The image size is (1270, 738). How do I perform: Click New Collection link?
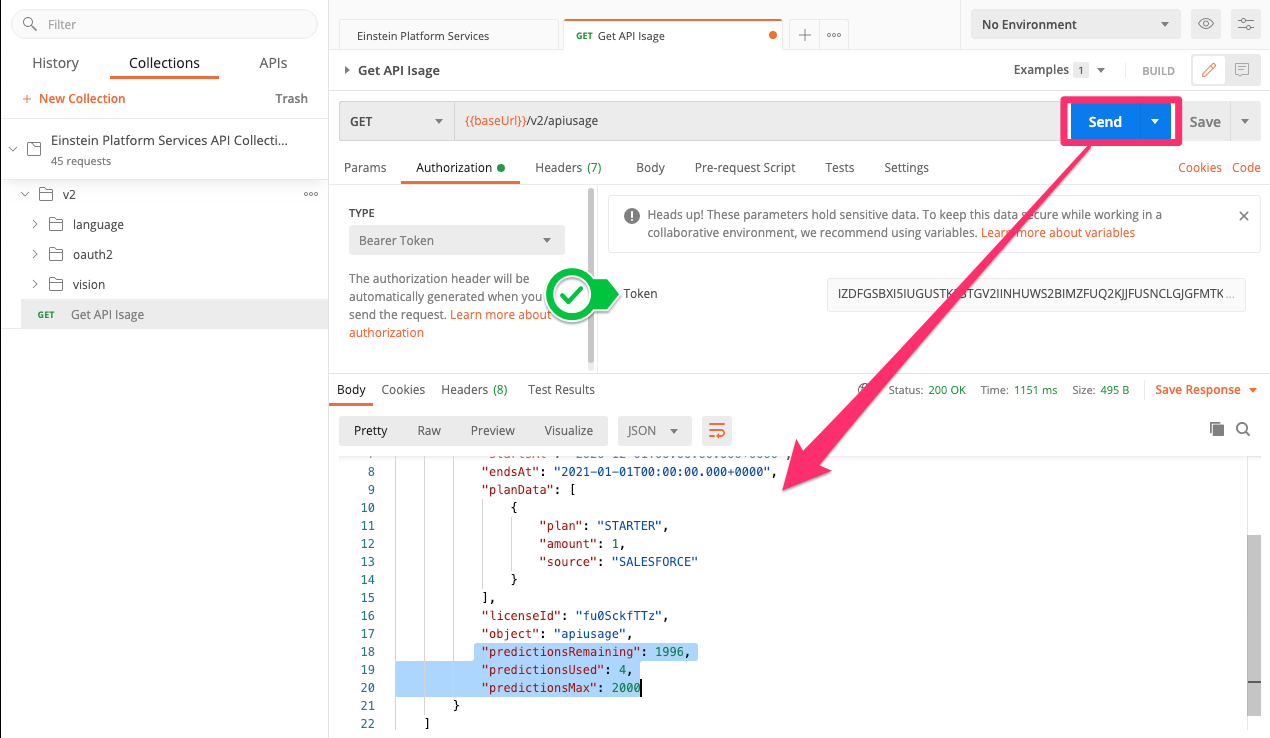[x=74, y=98]
